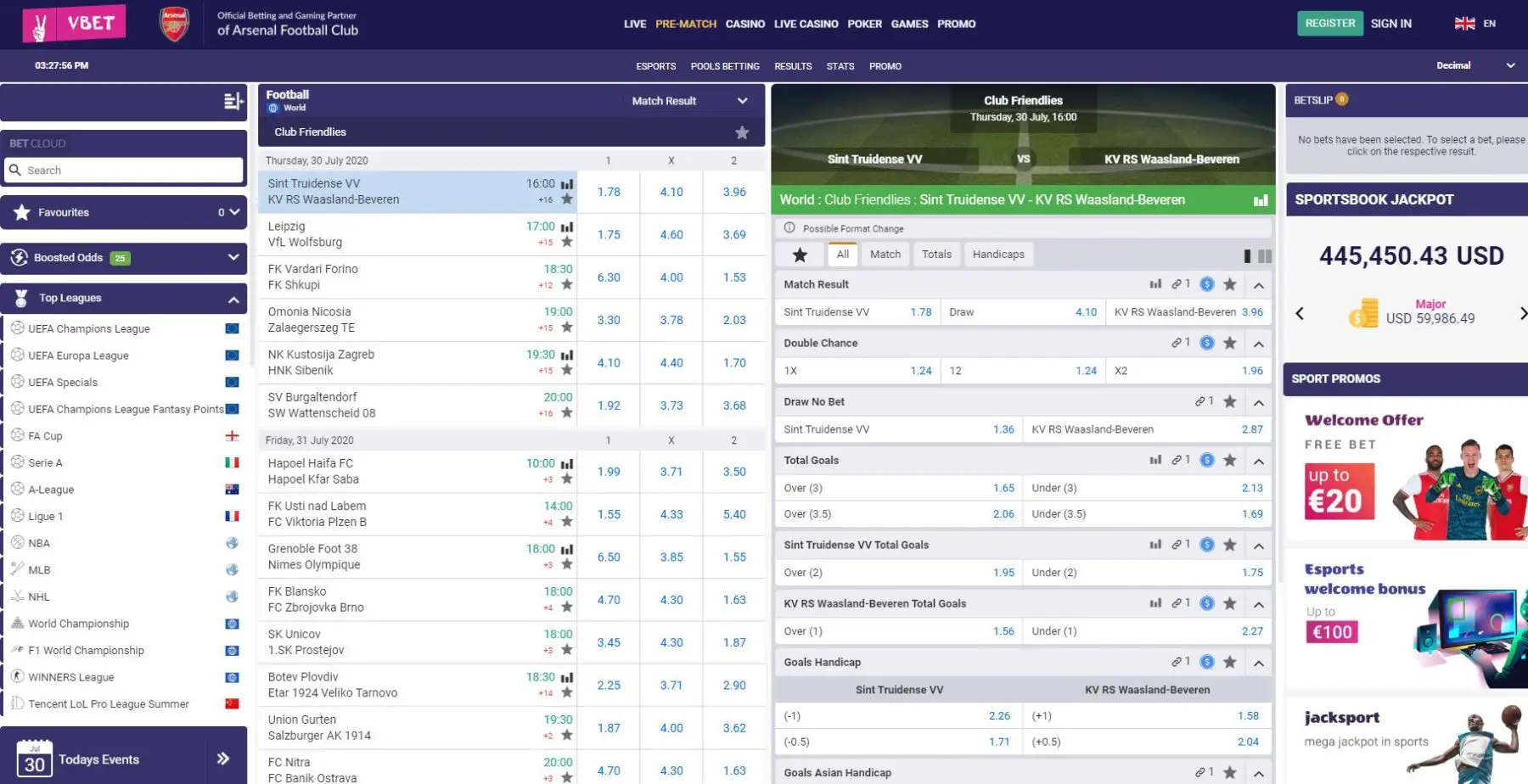
Task: Click the statistics icon in green match header
Action: [1261, 200]
